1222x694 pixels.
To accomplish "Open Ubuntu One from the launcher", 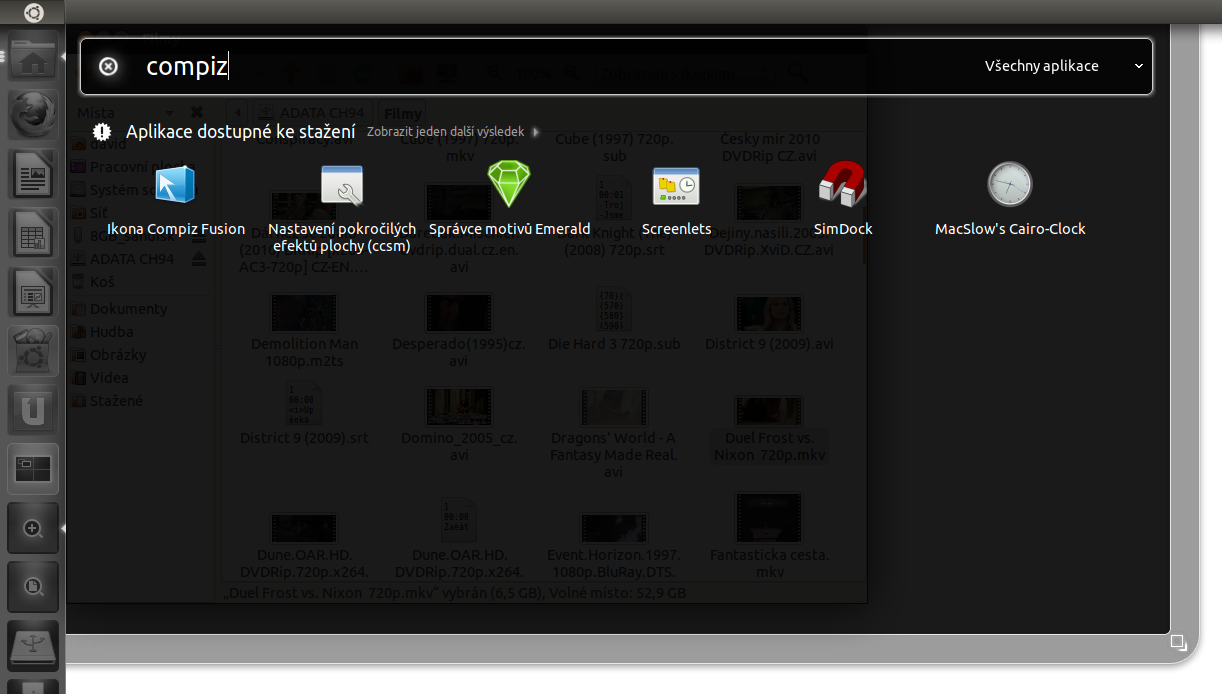I will pyautogui.click(x=33, y=410).
